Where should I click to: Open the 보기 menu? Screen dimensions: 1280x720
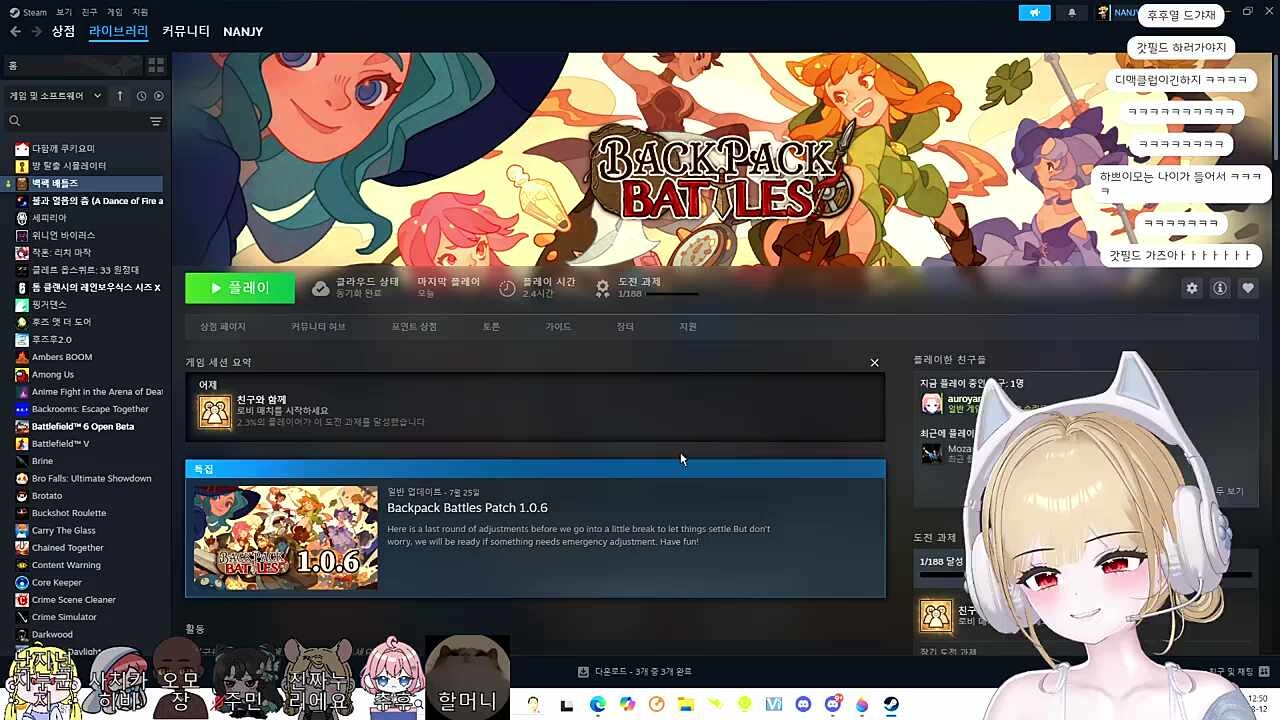[x=64, y=12]
